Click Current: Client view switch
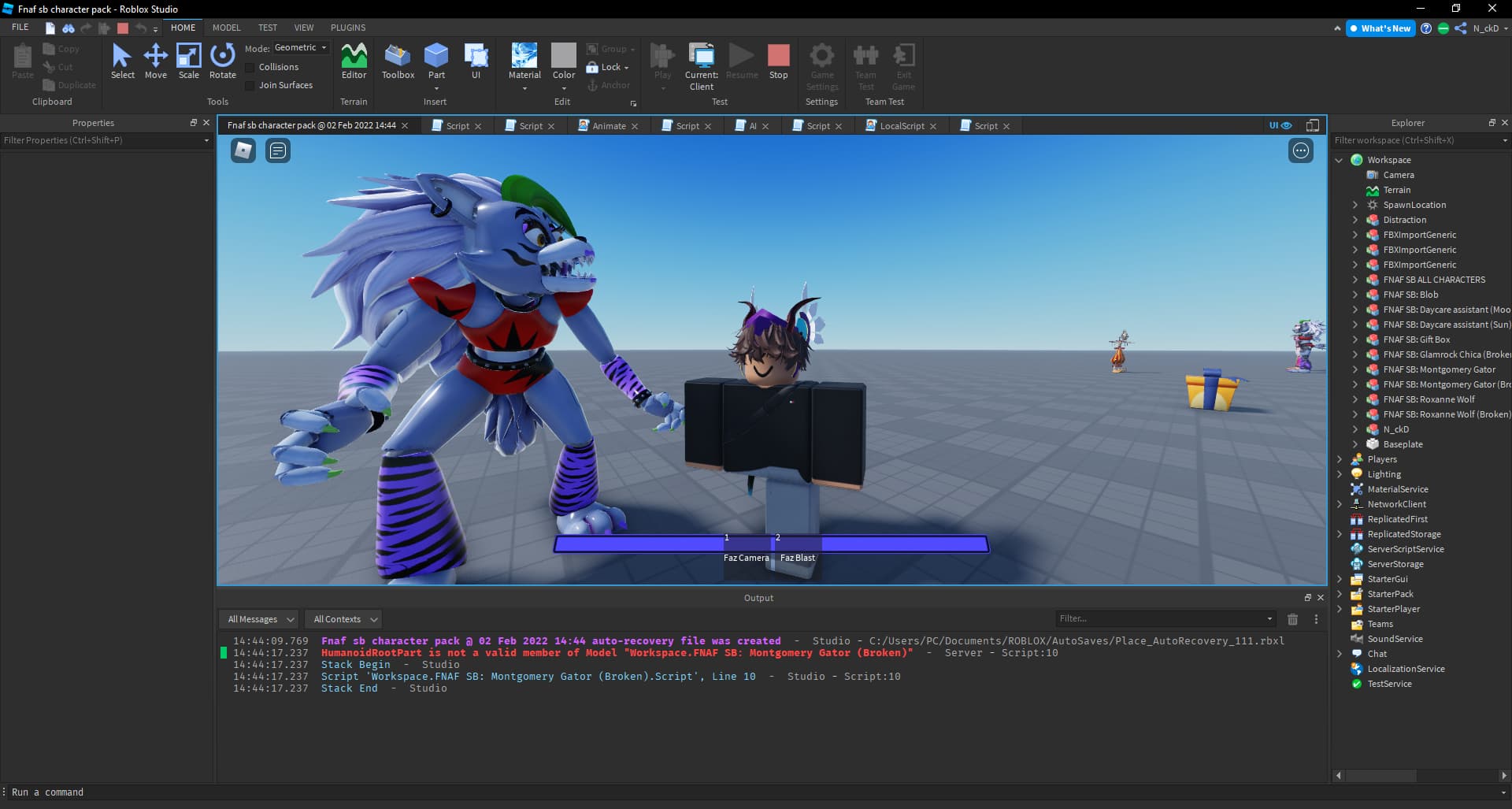This screenshot has height=809, width=1512. (702, 67)
